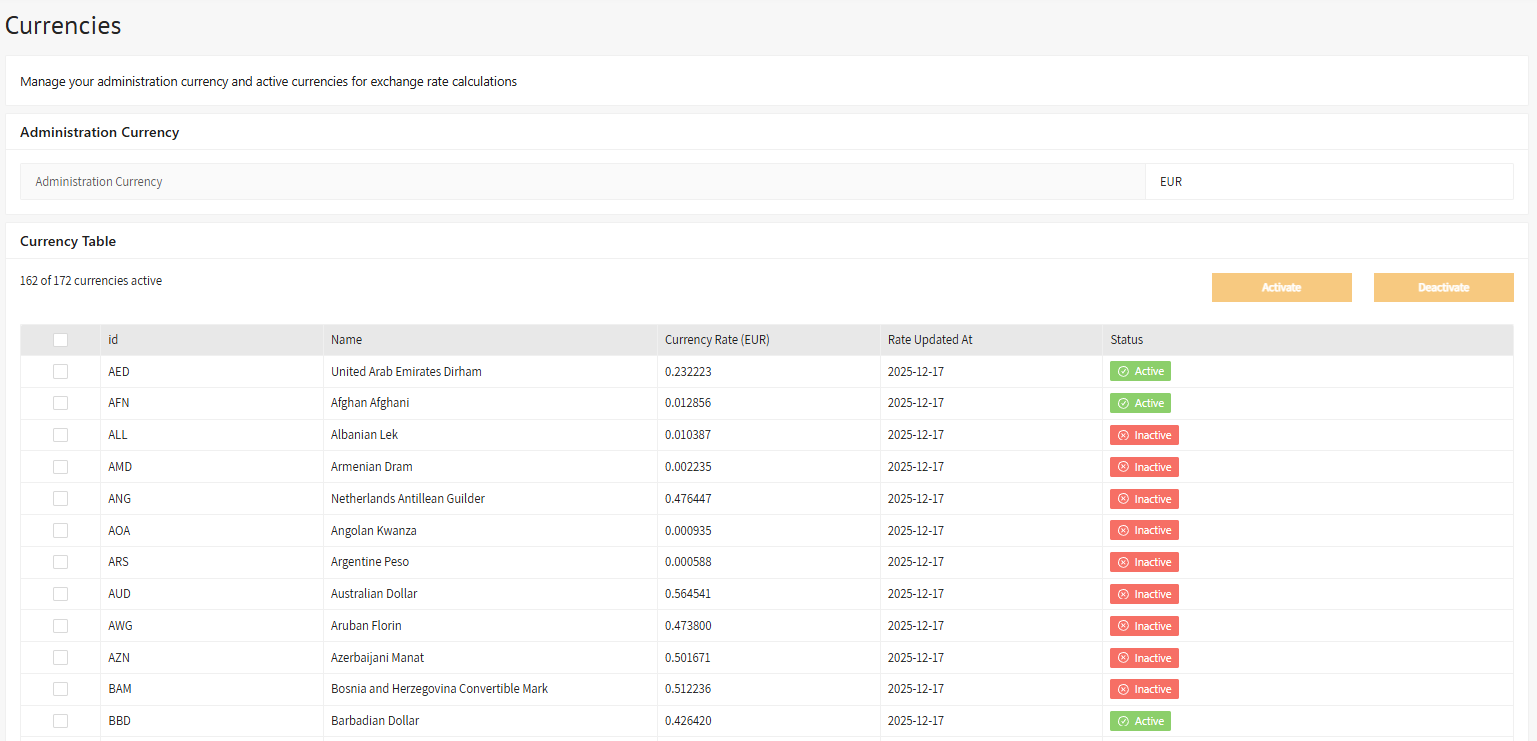Click the Active badge for Barbadian Dollar
Screen dimensions: 1537x741
[1140, 721]
